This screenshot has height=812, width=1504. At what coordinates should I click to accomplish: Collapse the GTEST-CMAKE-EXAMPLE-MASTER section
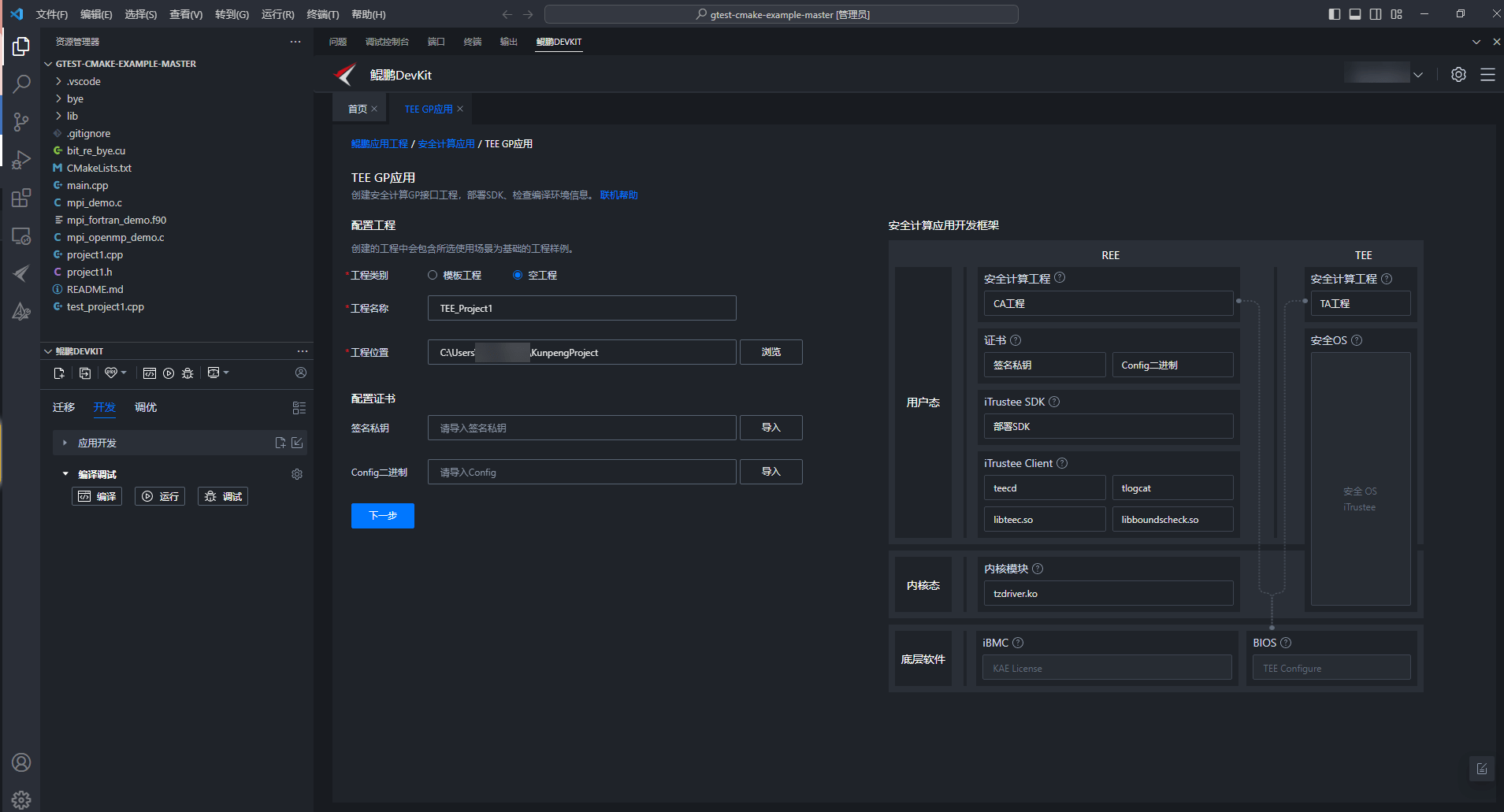point(48,64)
